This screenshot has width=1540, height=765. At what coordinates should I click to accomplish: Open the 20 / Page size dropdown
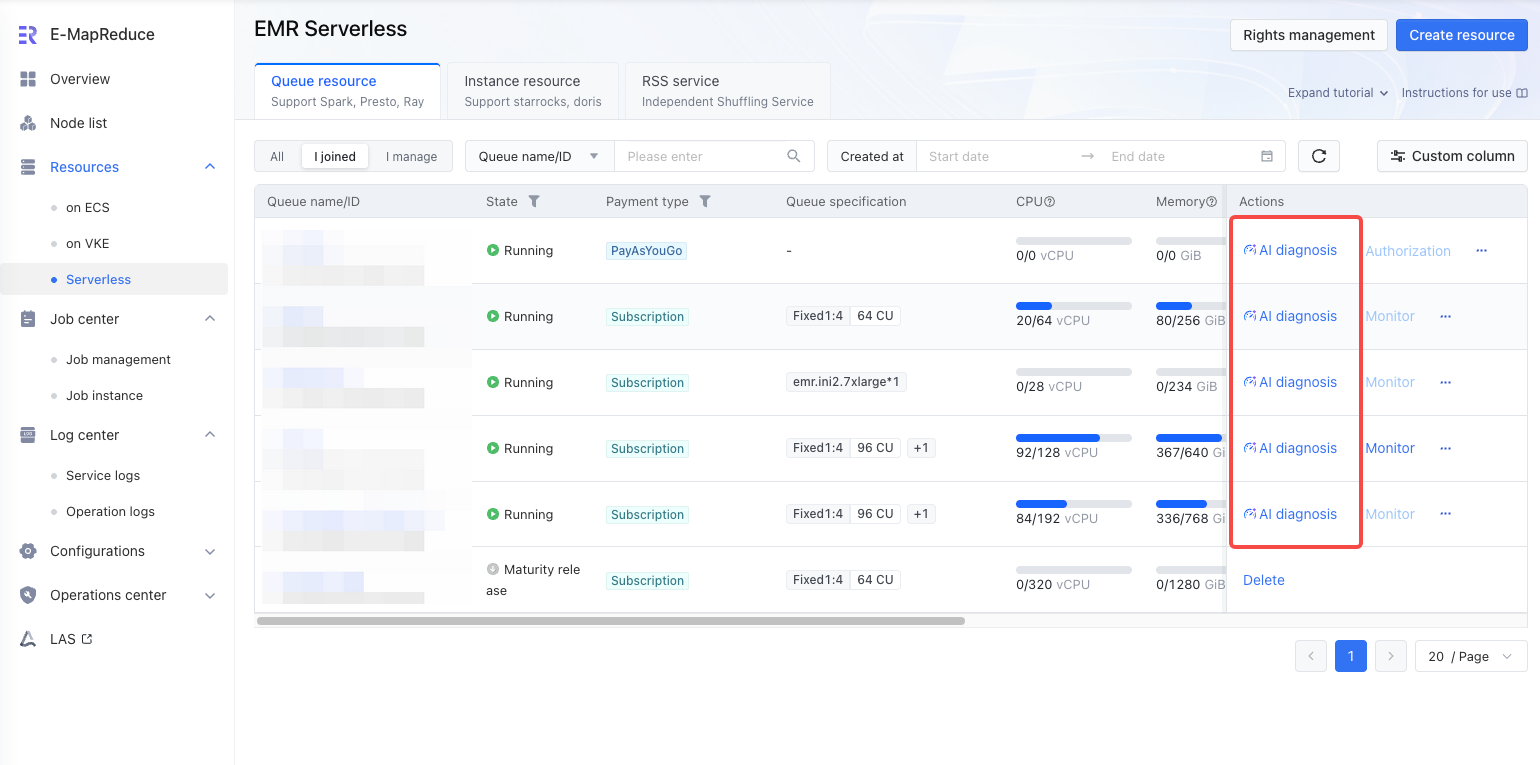tap(1471, 656)
